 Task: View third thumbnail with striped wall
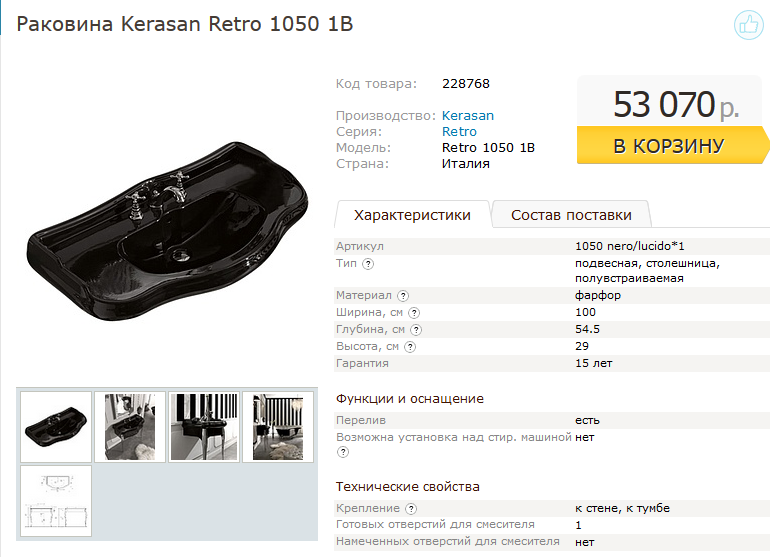click(204, 426)
